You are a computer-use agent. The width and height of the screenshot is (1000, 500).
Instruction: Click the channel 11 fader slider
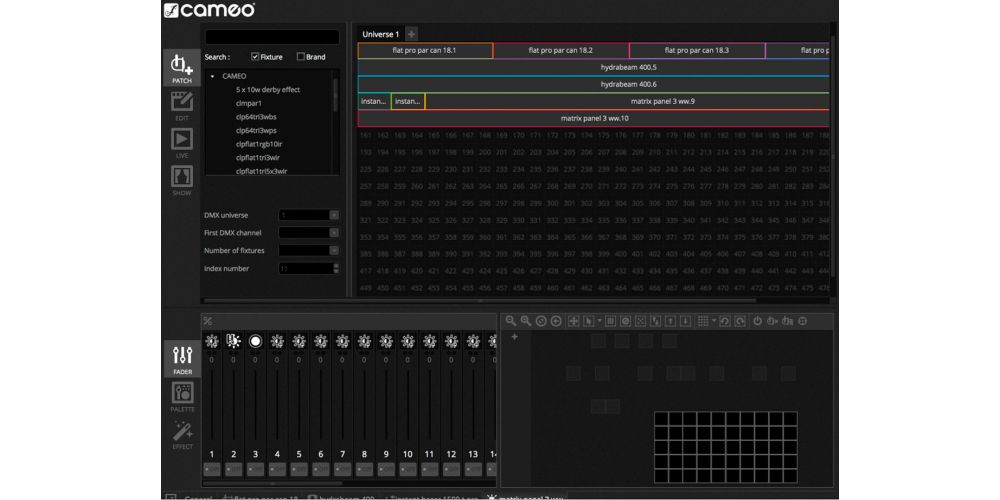(x=429, y=408)
